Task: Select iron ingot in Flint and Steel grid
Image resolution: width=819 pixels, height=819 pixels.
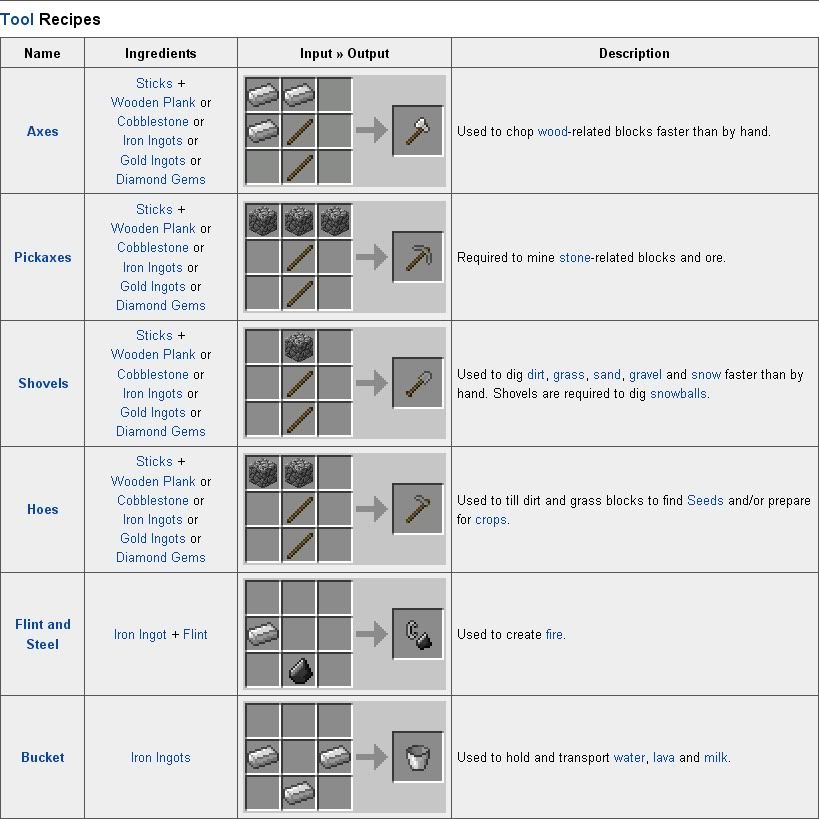Action: [x=263, y=634]
